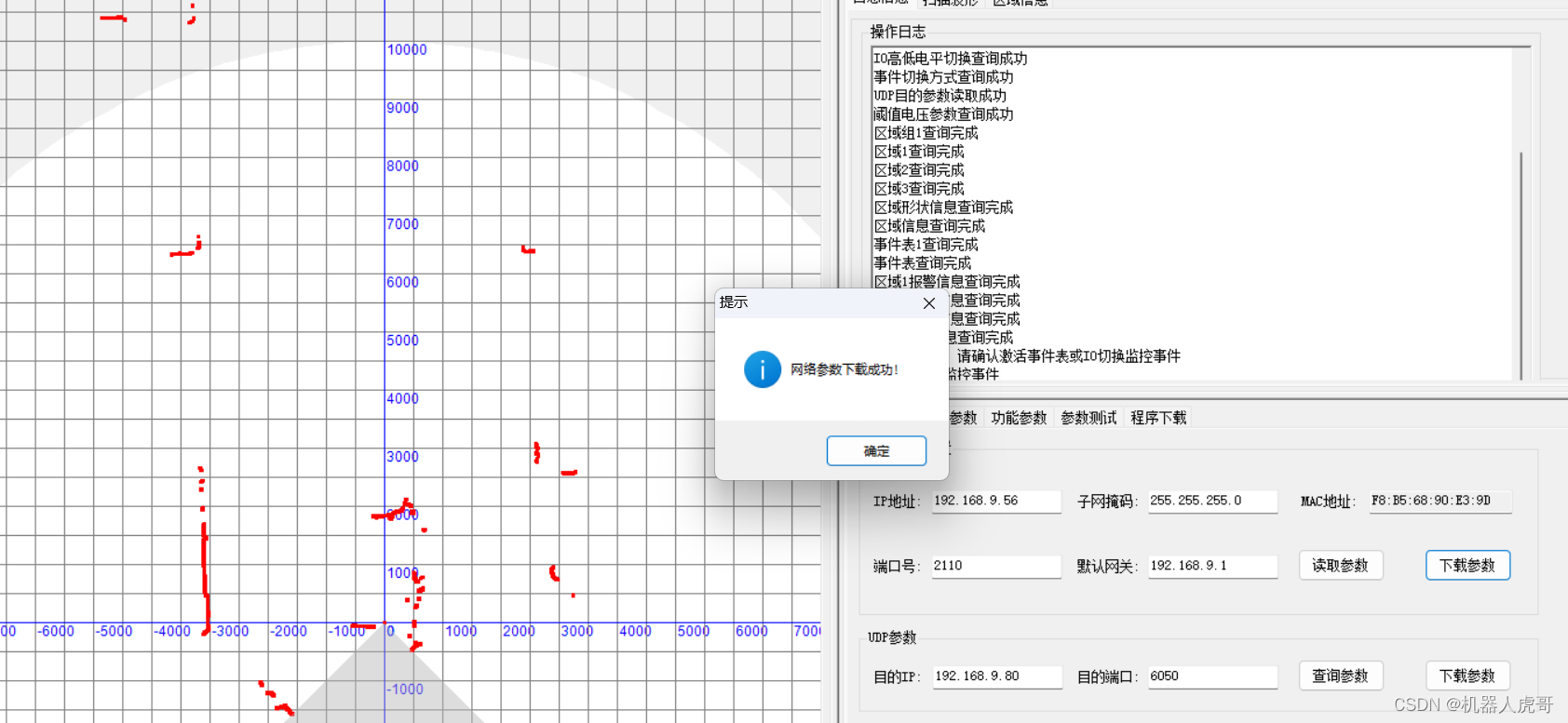
Task: Select log line 区域信息查询完成
Action: 929,226
